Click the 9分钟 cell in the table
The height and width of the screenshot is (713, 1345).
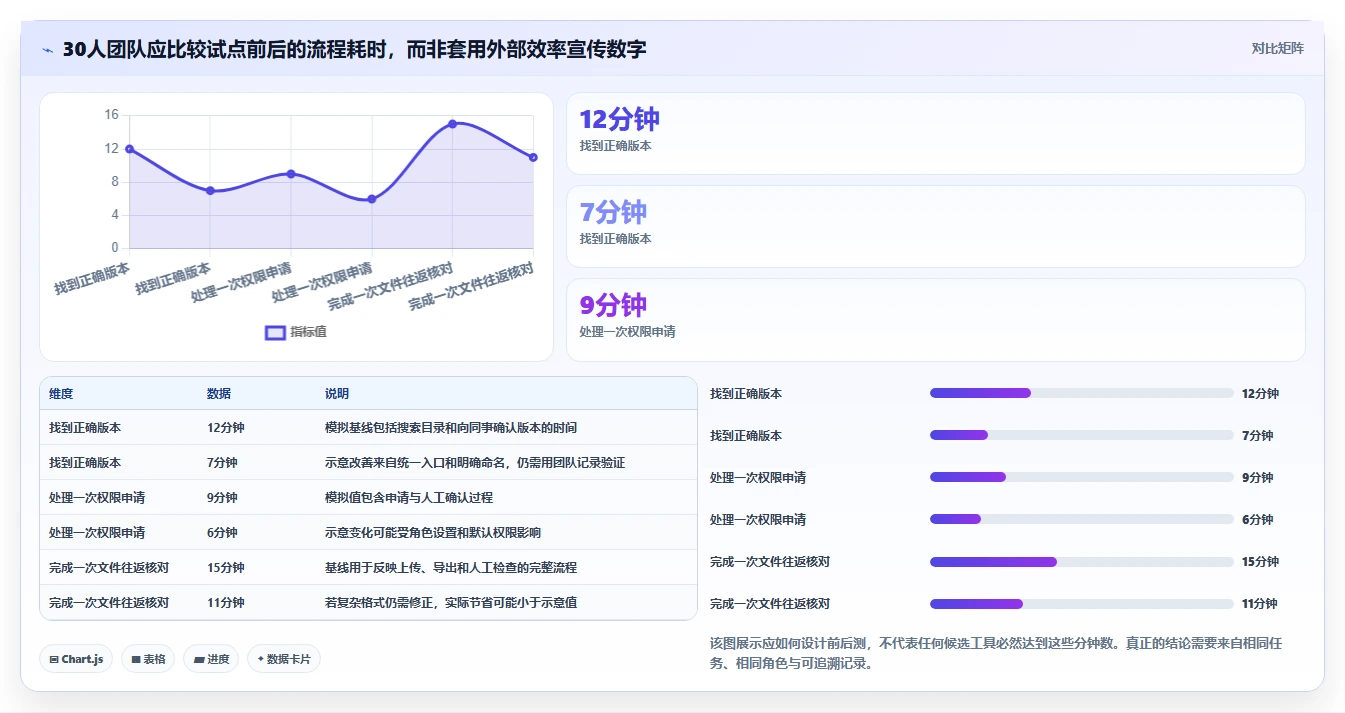(222, 498)
